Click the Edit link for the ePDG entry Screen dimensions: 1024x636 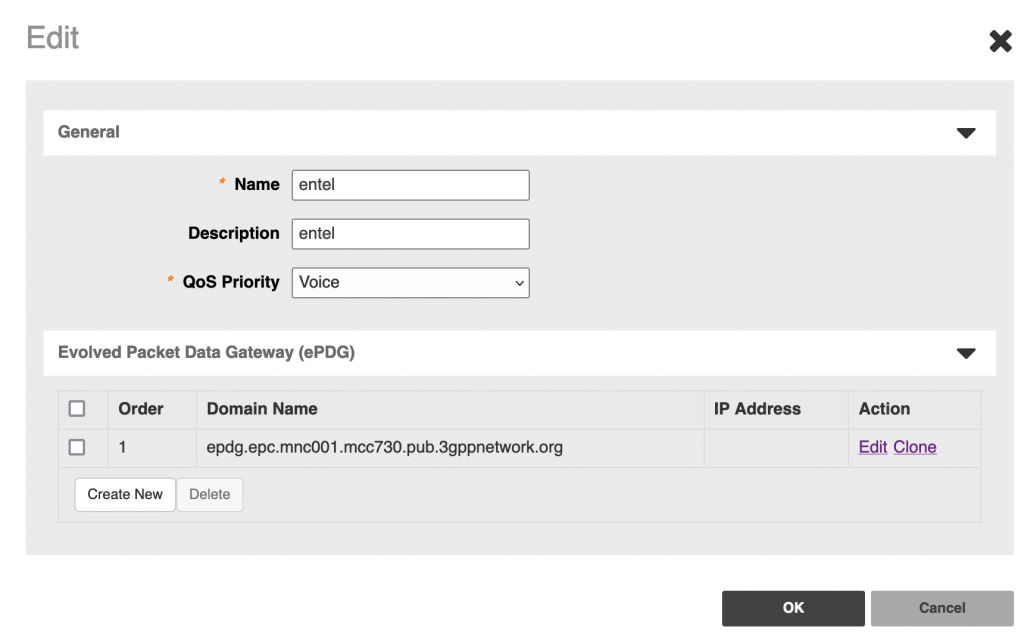872,448
